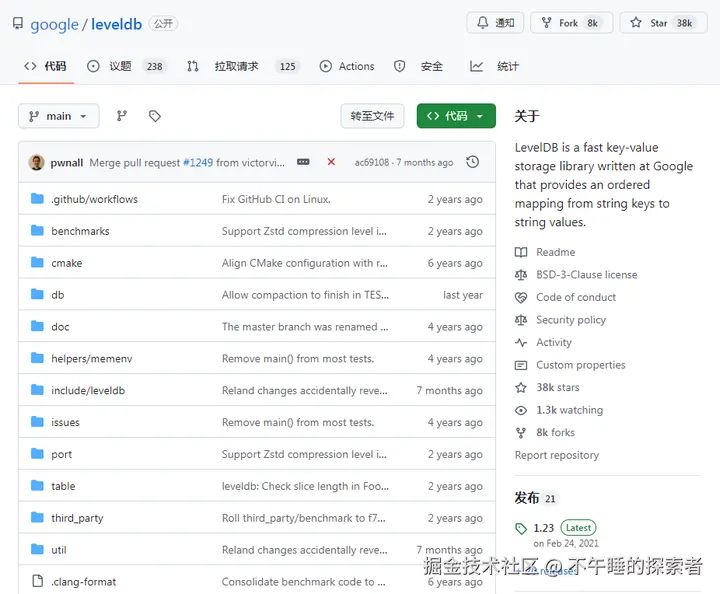Open commit history clock icon
This screenshot has width=720, height=594.
tap(472, 162)
